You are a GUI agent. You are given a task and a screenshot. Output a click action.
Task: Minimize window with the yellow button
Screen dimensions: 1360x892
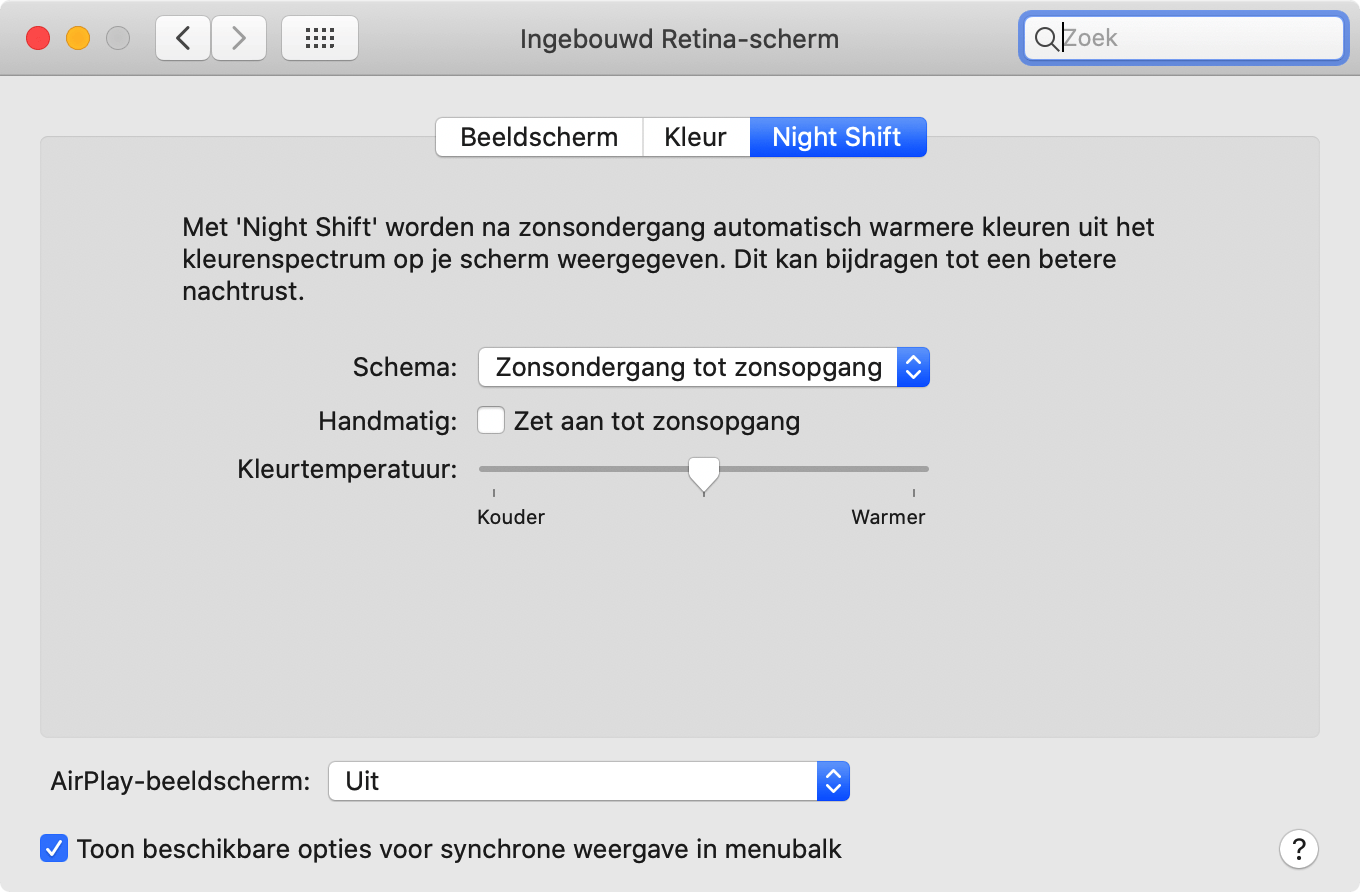click(78, 39)
